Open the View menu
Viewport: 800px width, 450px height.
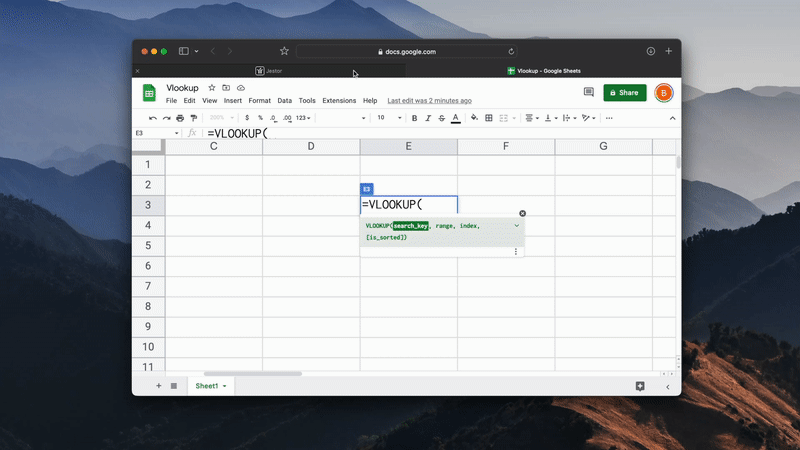[x=210, y=101]
